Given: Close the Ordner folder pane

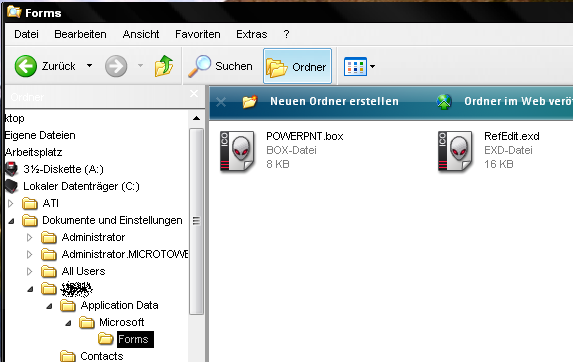Looking at the screenshot, I should click(194, 94).
